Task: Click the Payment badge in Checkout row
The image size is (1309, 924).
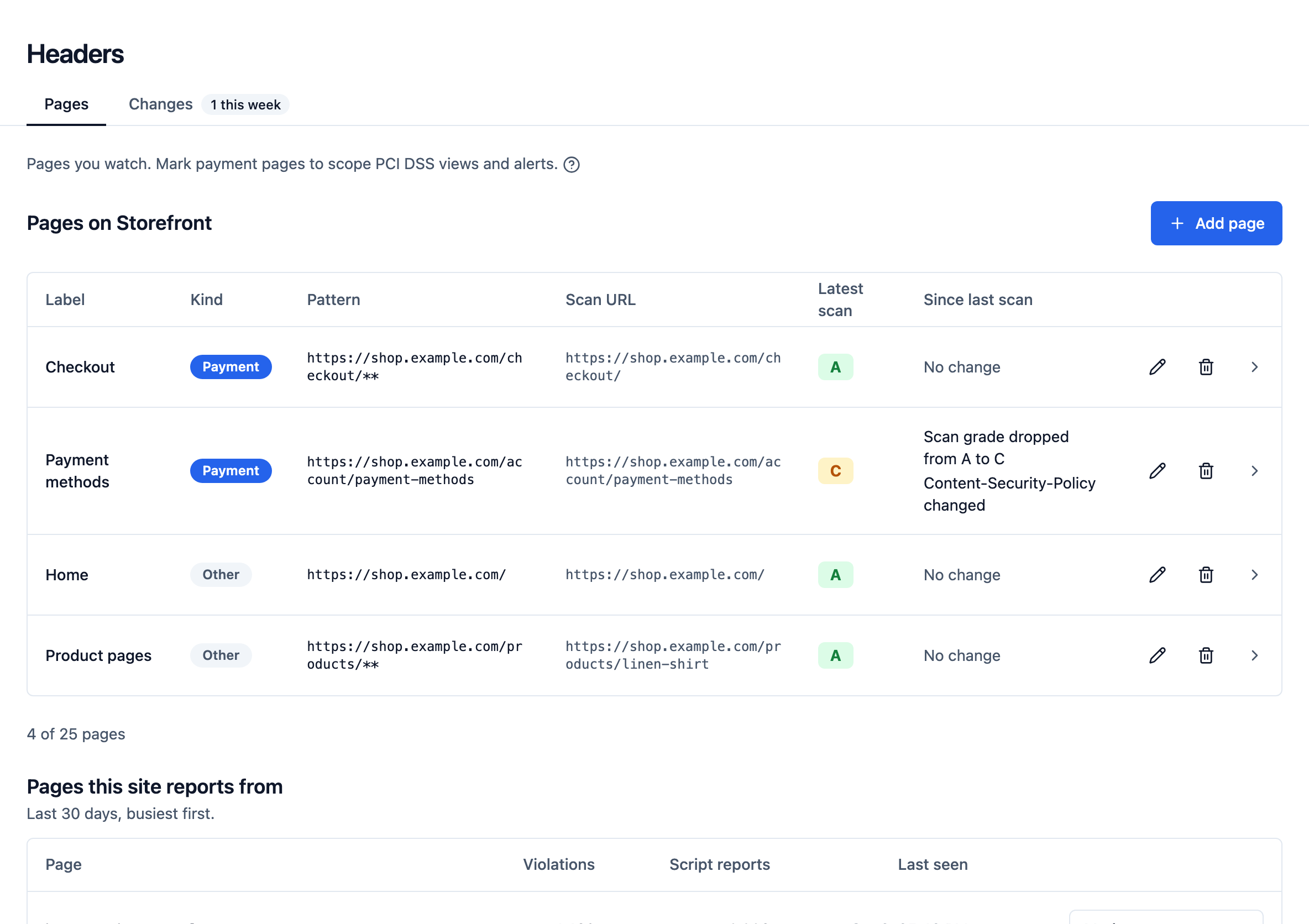Action: 231,367
